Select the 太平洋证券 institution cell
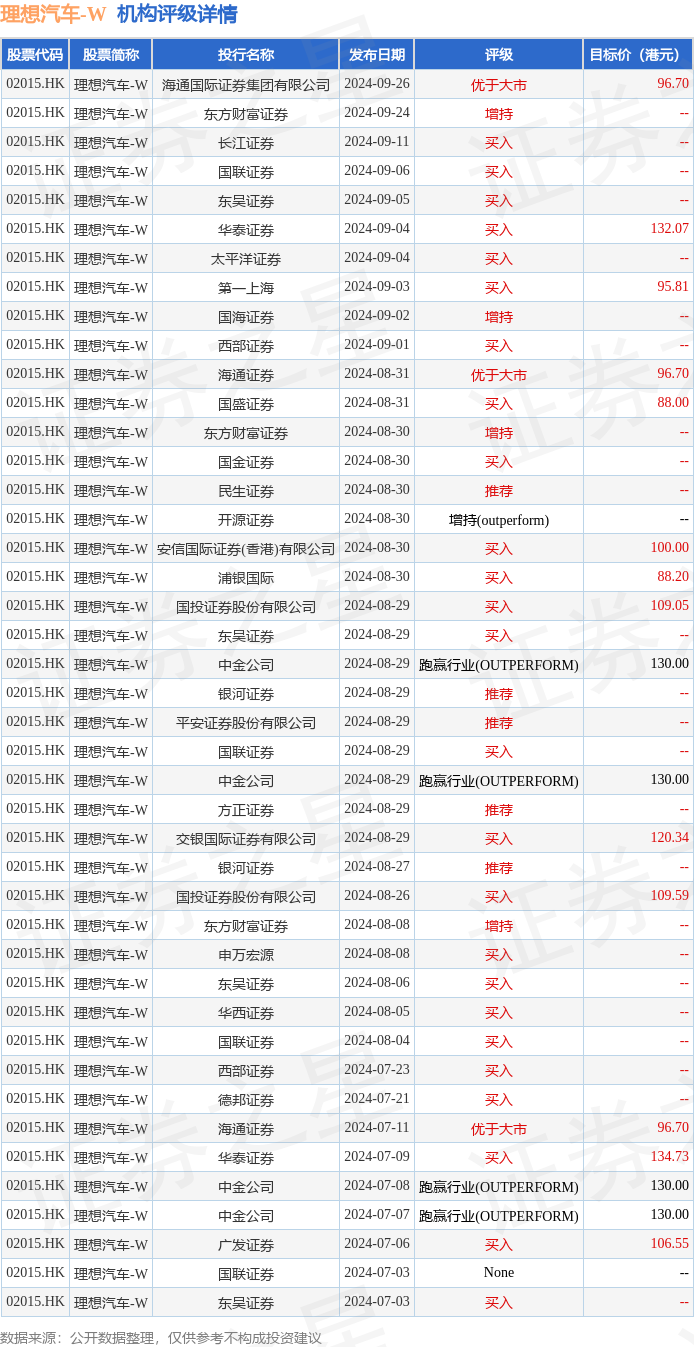The height and width of the screenshot is (1347, 694). point(246,259)
